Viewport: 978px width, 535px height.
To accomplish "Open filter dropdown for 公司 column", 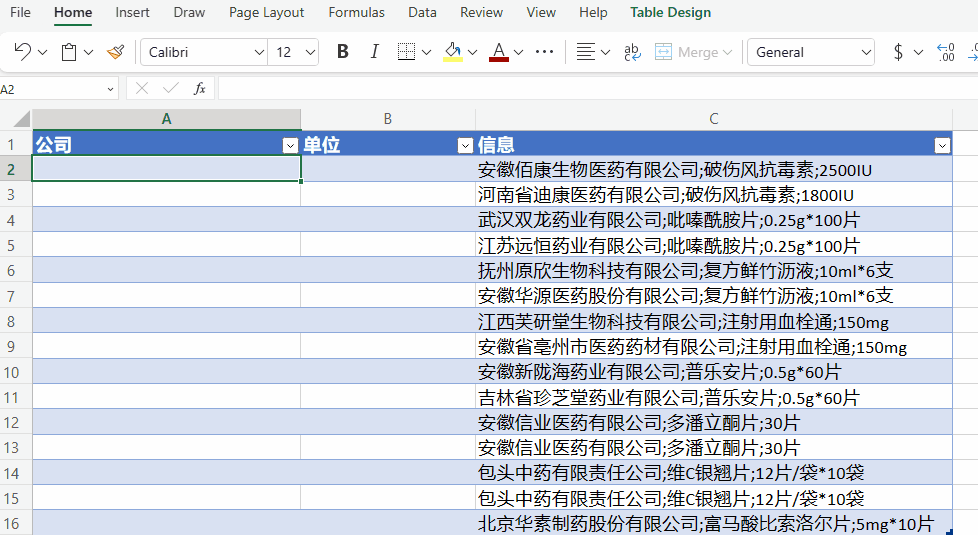I will (x=290, y=145).
